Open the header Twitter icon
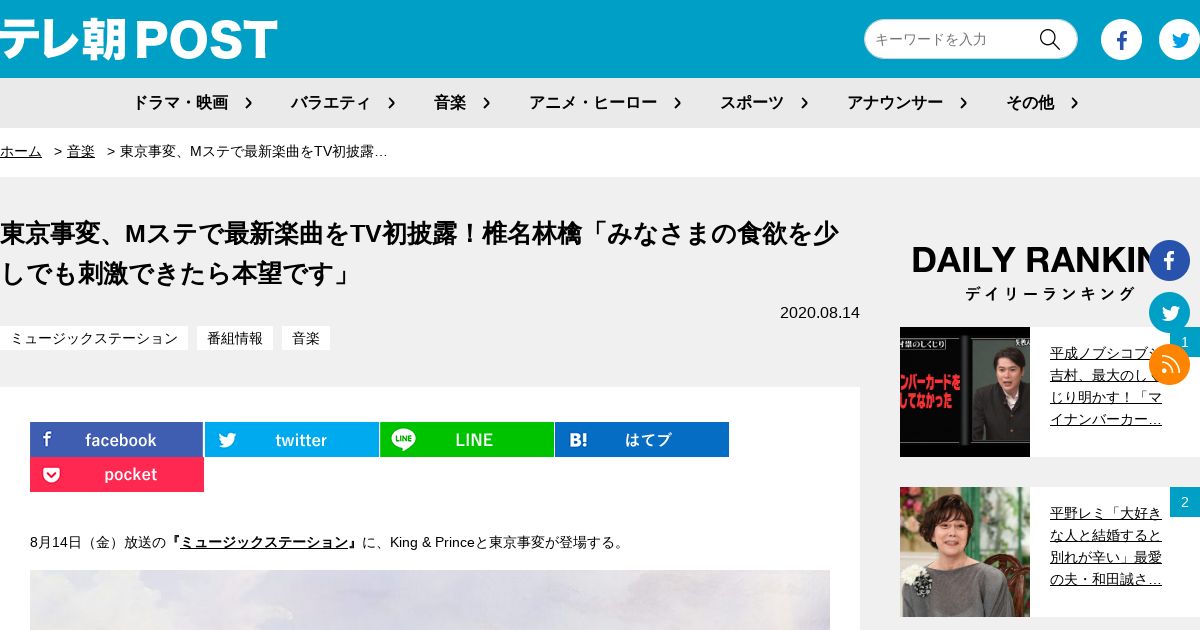 coord(1179,40)
